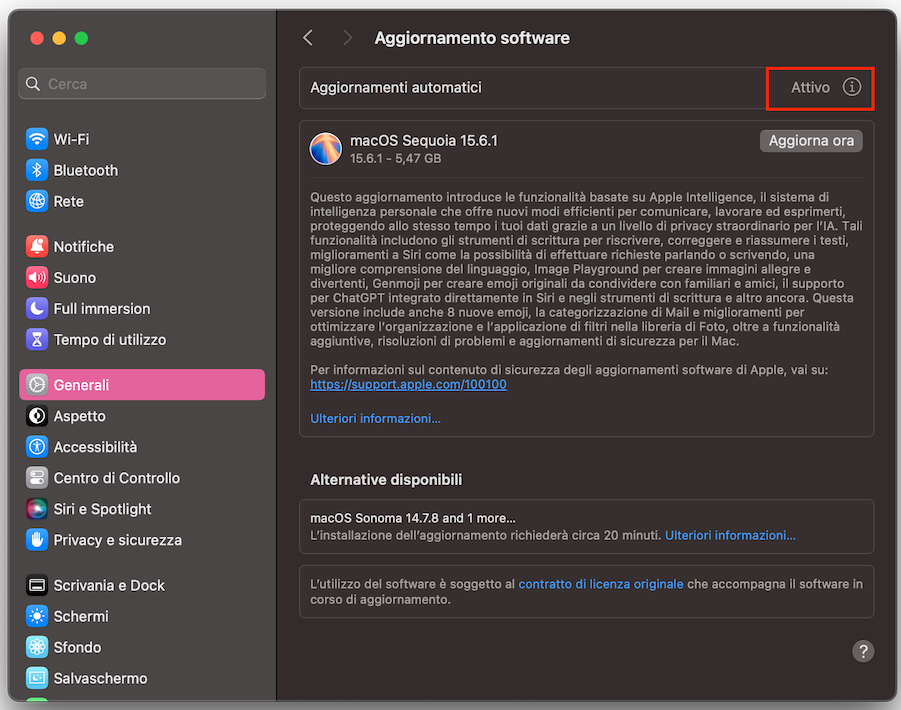Open Suono sound settings
This screenshot has height=710, width=901.
(64, 277)
